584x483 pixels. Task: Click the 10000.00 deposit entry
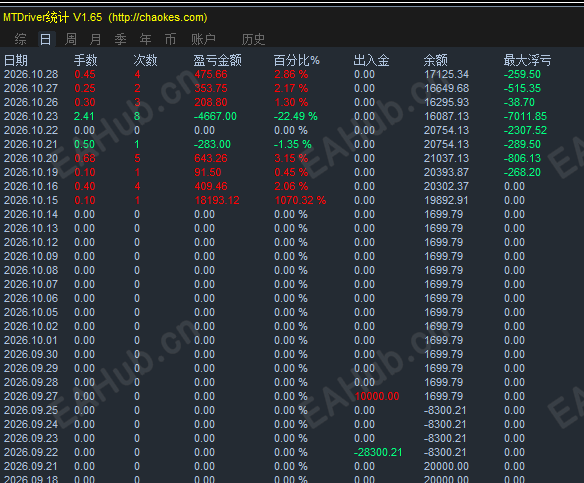377,396
